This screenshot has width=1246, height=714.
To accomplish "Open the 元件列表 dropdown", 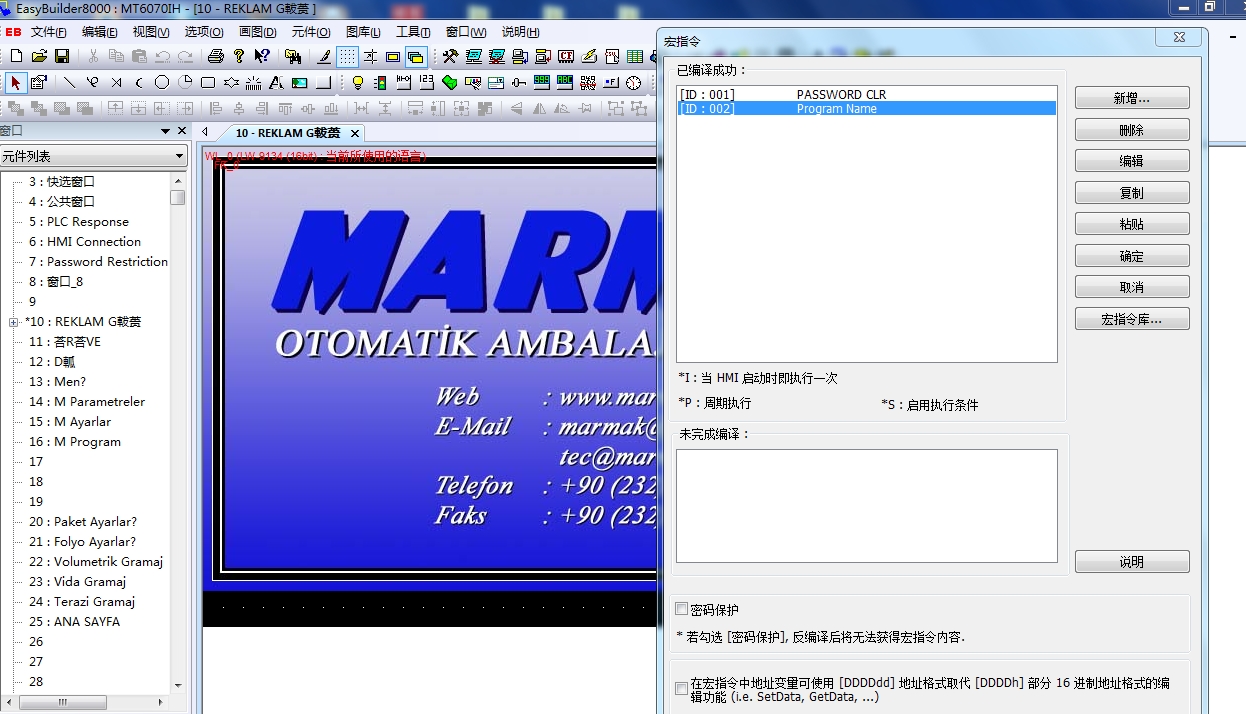I will click(180, 156).
